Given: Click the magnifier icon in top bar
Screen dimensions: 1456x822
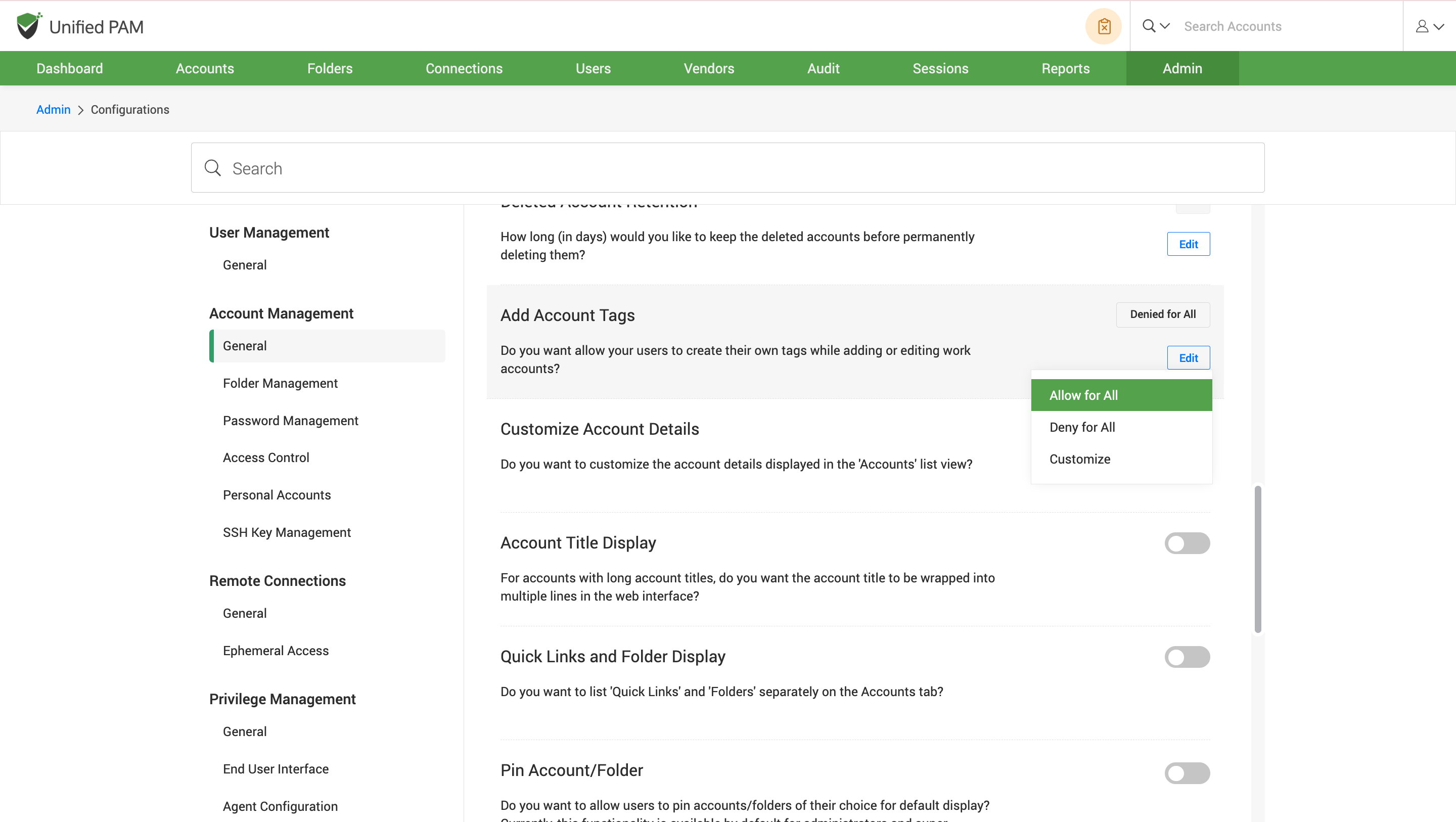Looking at the screenshot, I should 1149,26.
